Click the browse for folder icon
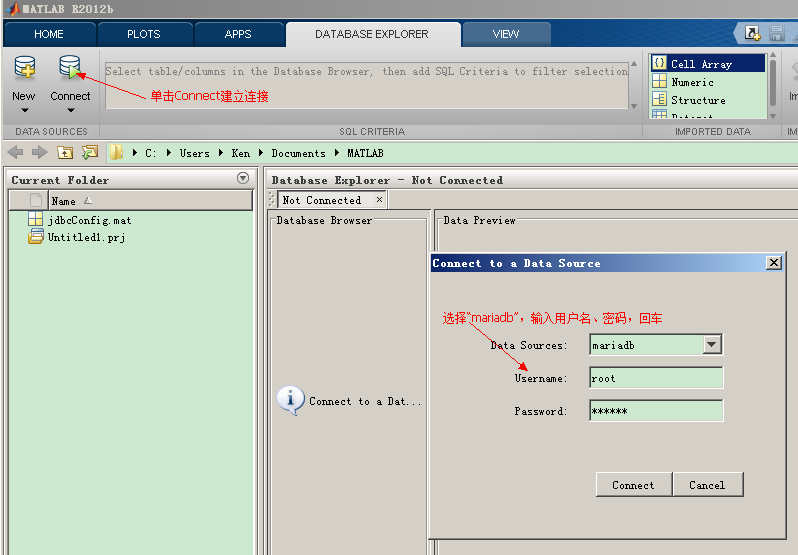The image size is (798, 555). (90, 152)
